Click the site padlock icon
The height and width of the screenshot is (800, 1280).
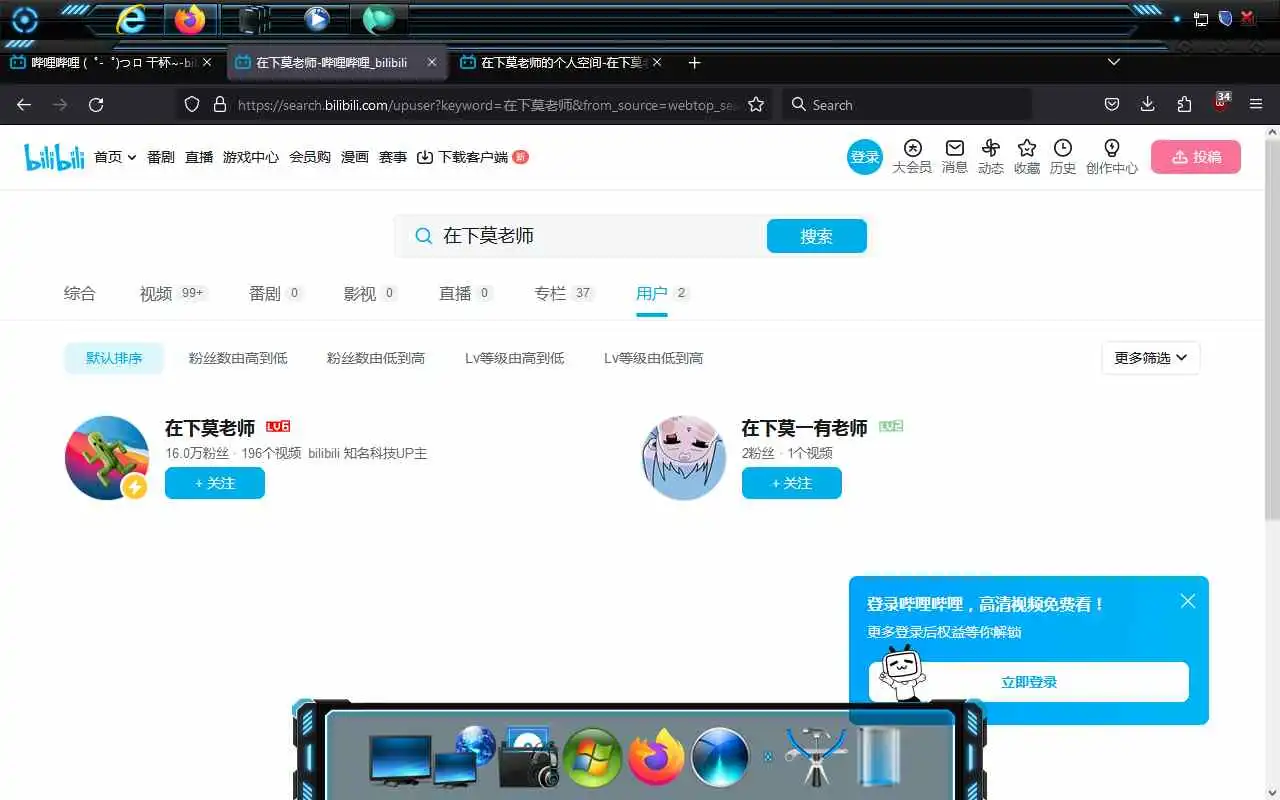(220, 105)
